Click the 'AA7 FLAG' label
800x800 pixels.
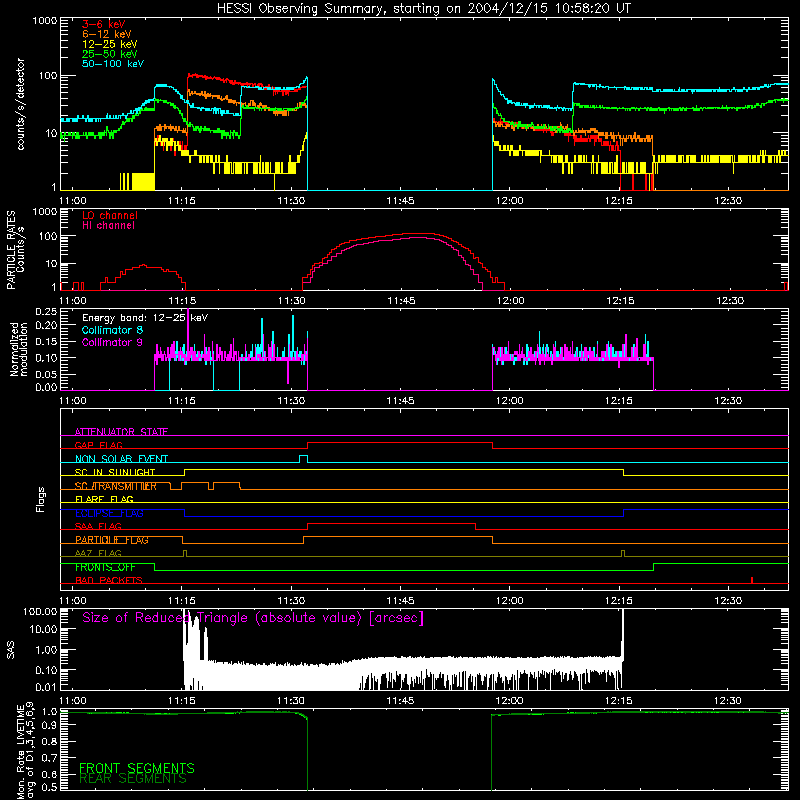click(98, 553)
